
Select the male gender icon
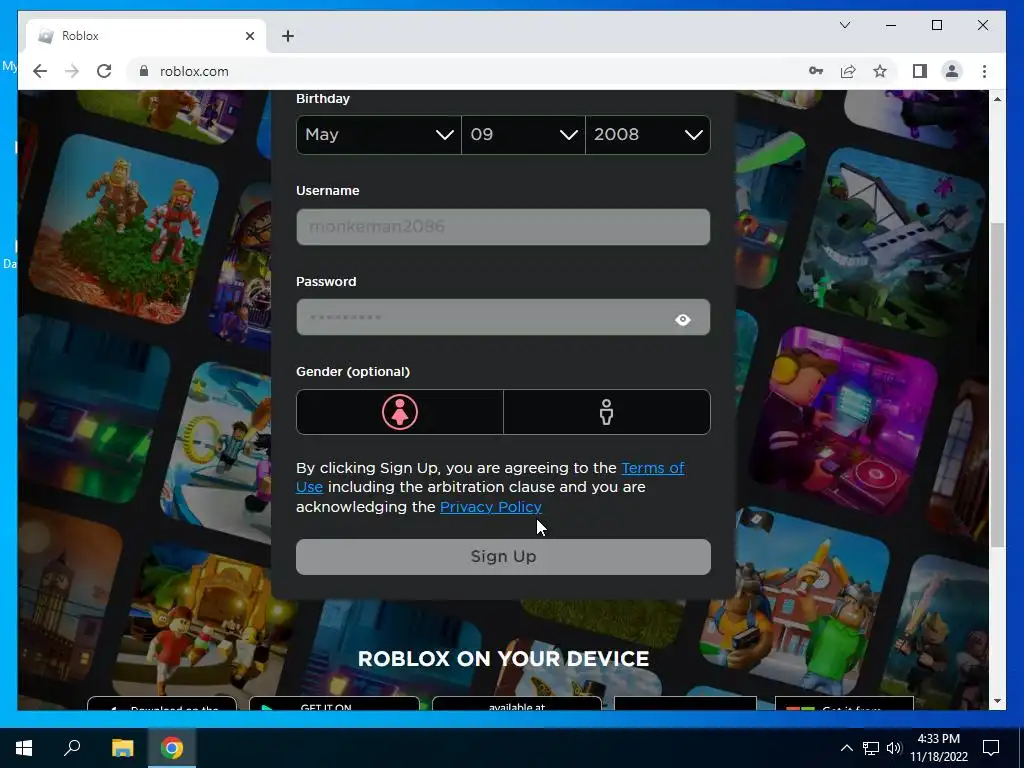pos(607,412)
